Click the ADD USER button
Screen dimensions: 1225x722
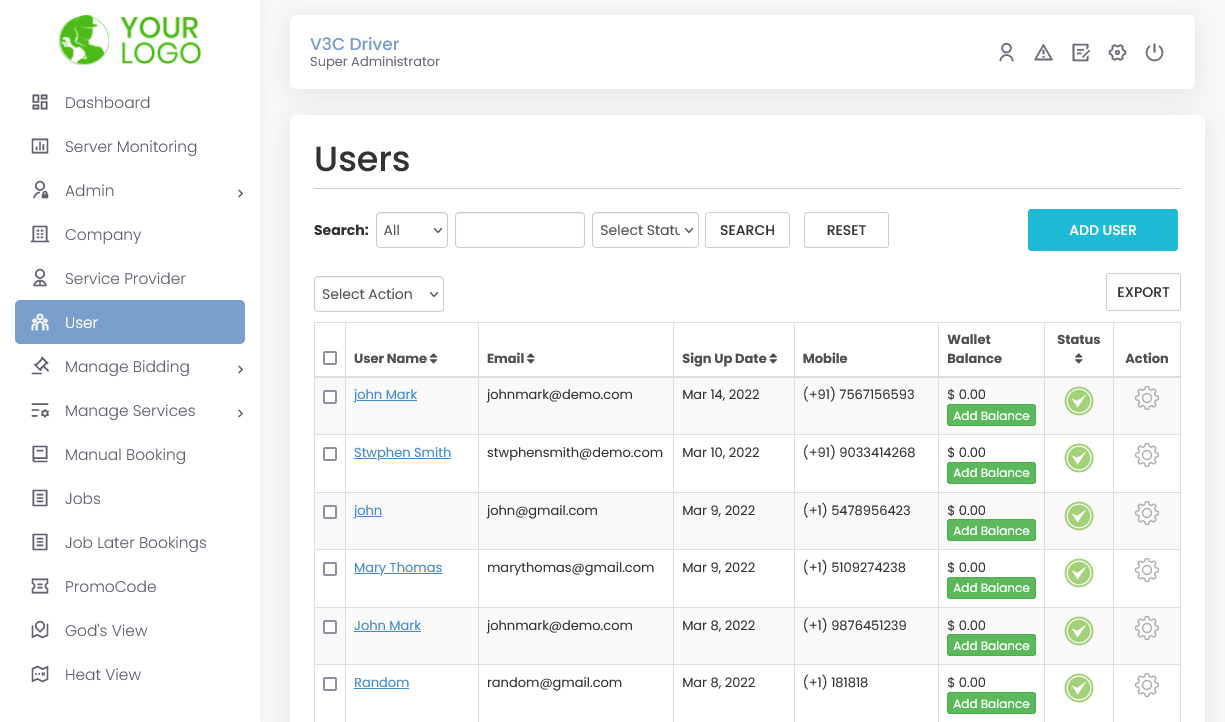(1102, 229)
